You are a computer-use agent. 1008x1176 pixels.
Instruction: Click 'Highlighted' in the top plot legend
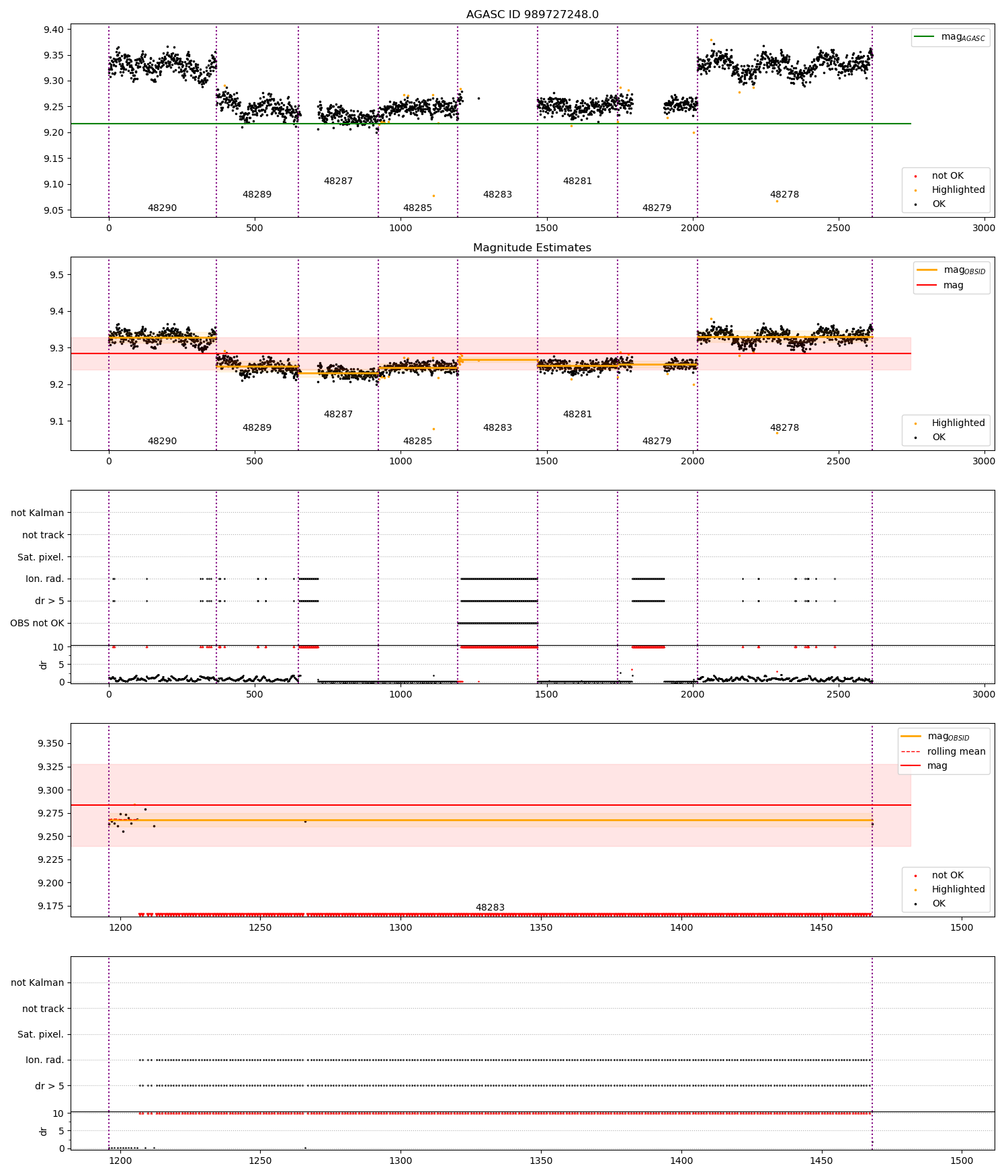958,190
